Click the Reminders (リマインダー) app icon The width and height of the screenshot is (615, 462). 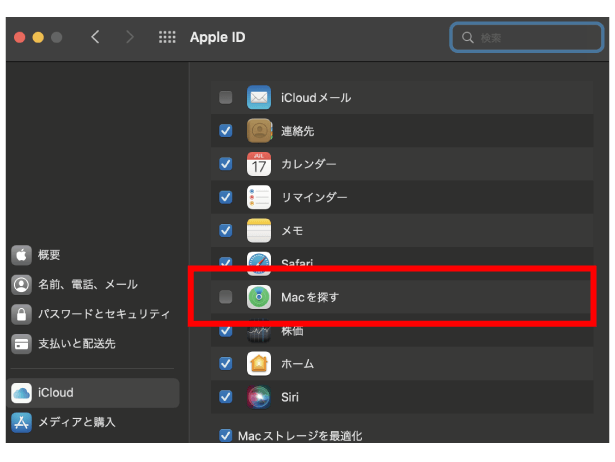[259, 197]
